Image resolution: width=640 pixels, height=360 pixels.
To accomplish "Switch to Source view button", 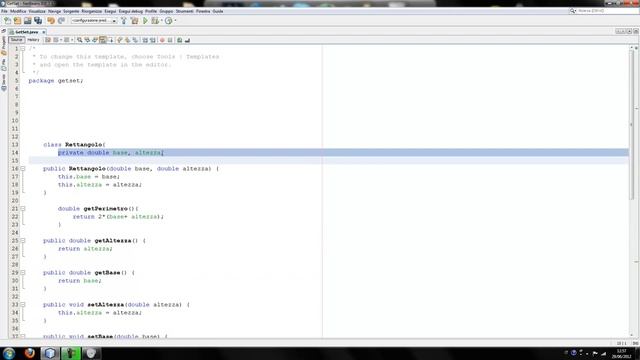I will click(x=17, y=40).
